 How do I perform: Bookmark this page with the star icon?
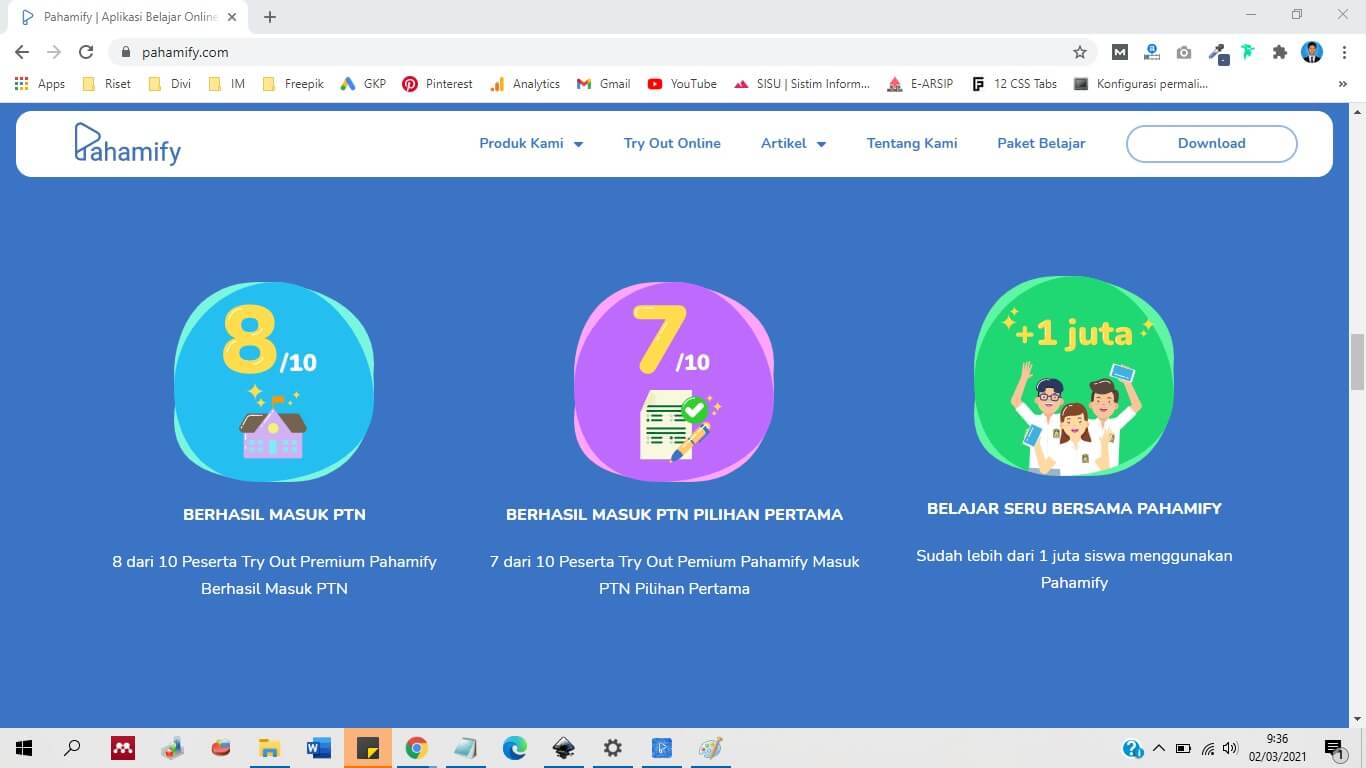pyautogui.click(x=1080, y=52)
